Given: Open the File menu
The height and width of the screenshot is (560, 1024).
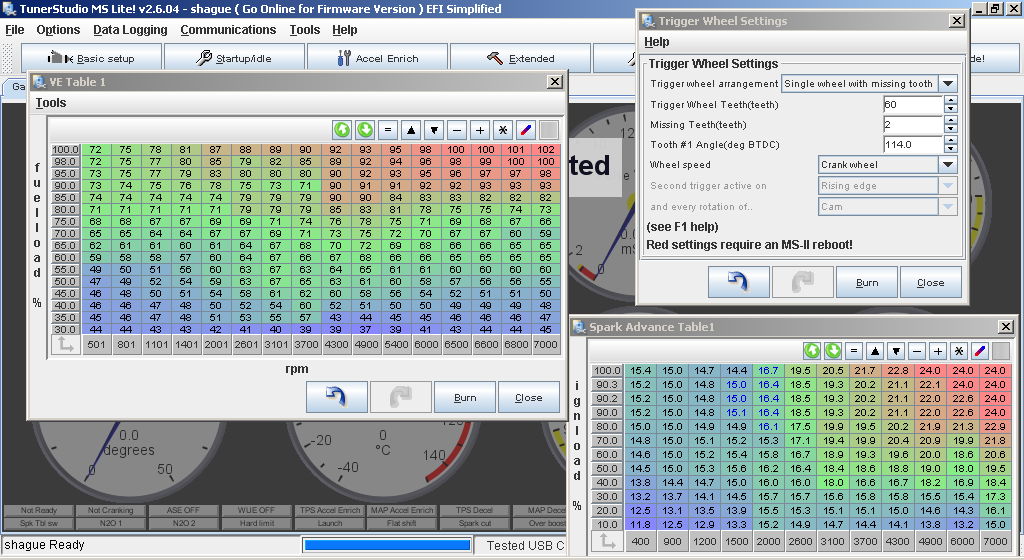Looking at the screenshot, I should point(14,30).
